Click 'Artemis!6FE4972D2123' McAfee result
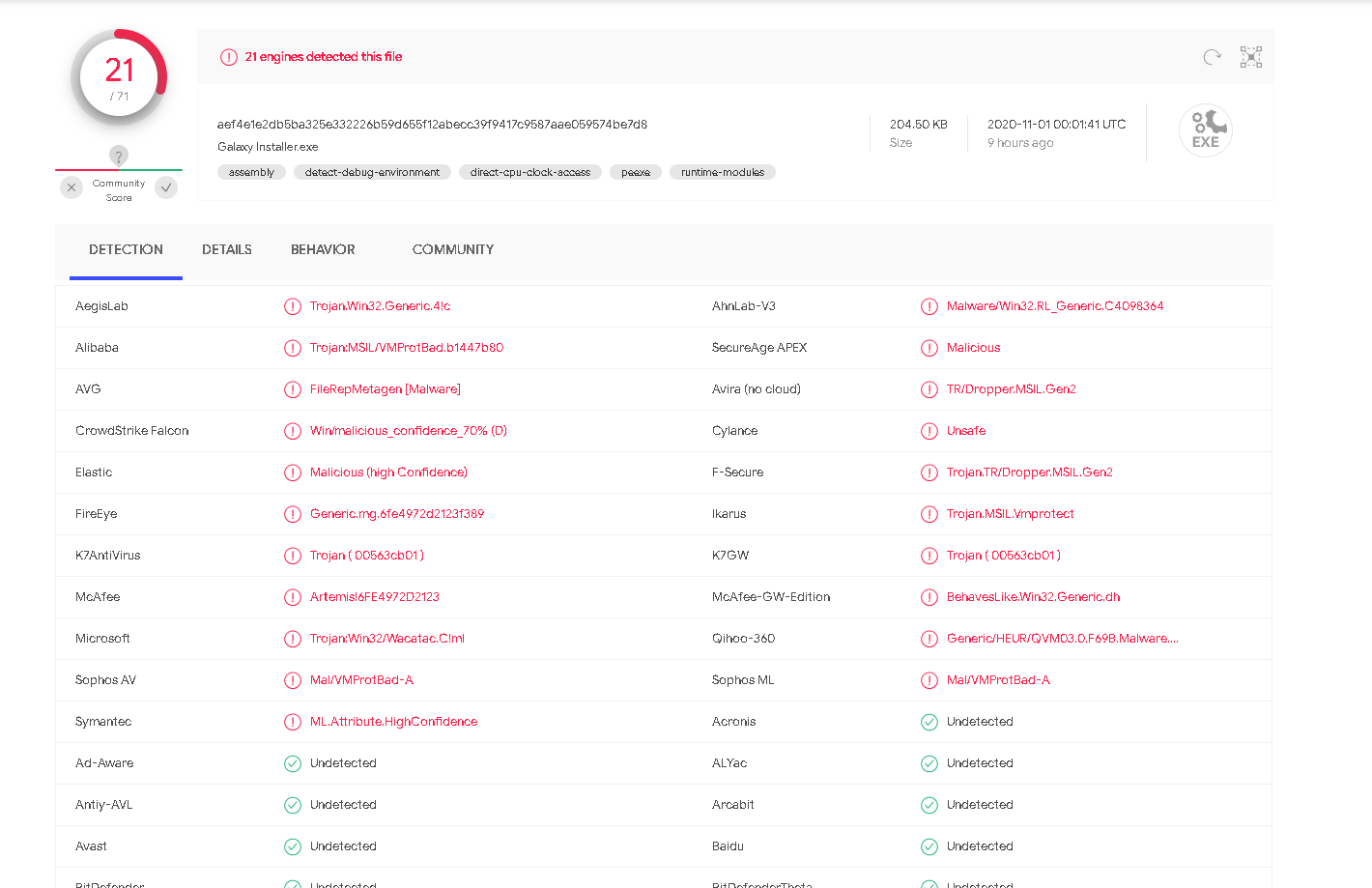 [x=375, y=597]
